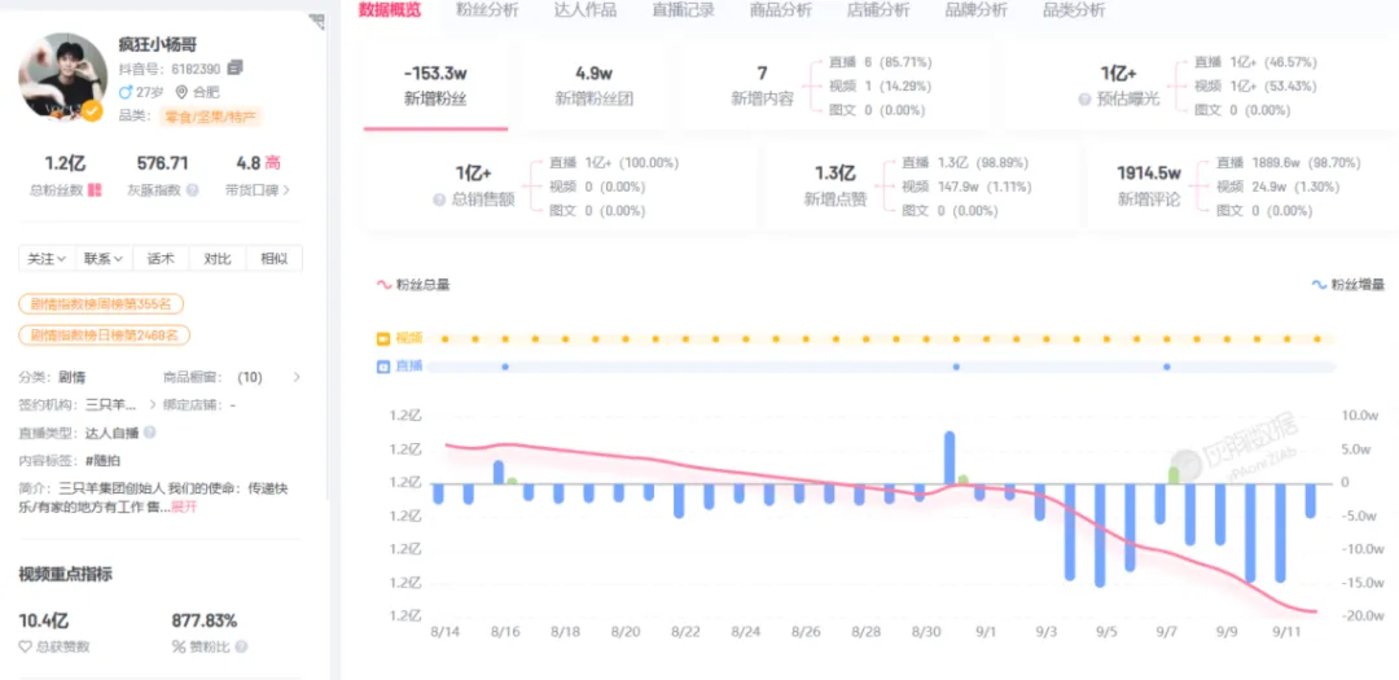Click the 合肥 location icon
Image resolution: width=1399 pixels, height=680 pixels.
coord(182,91)
